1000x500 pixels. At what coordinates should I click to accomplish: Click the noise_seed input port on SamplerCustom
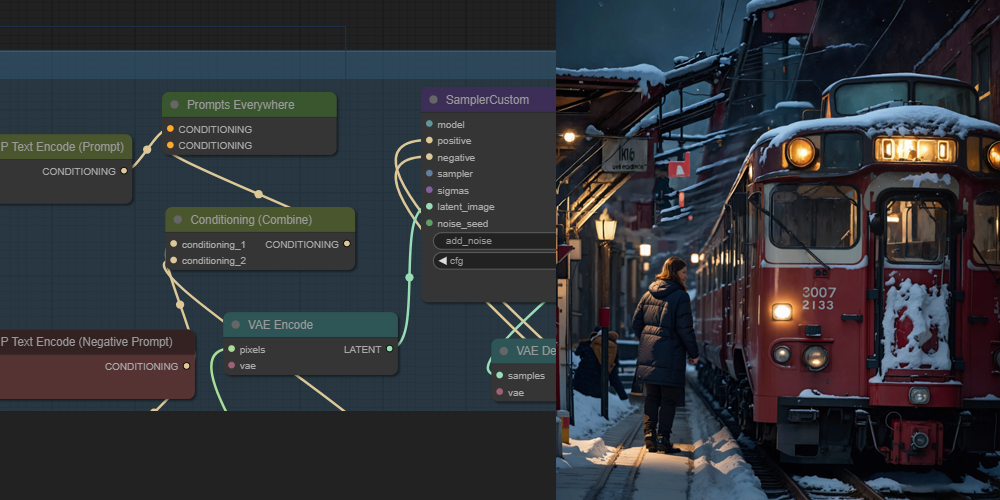coord(429,223)
